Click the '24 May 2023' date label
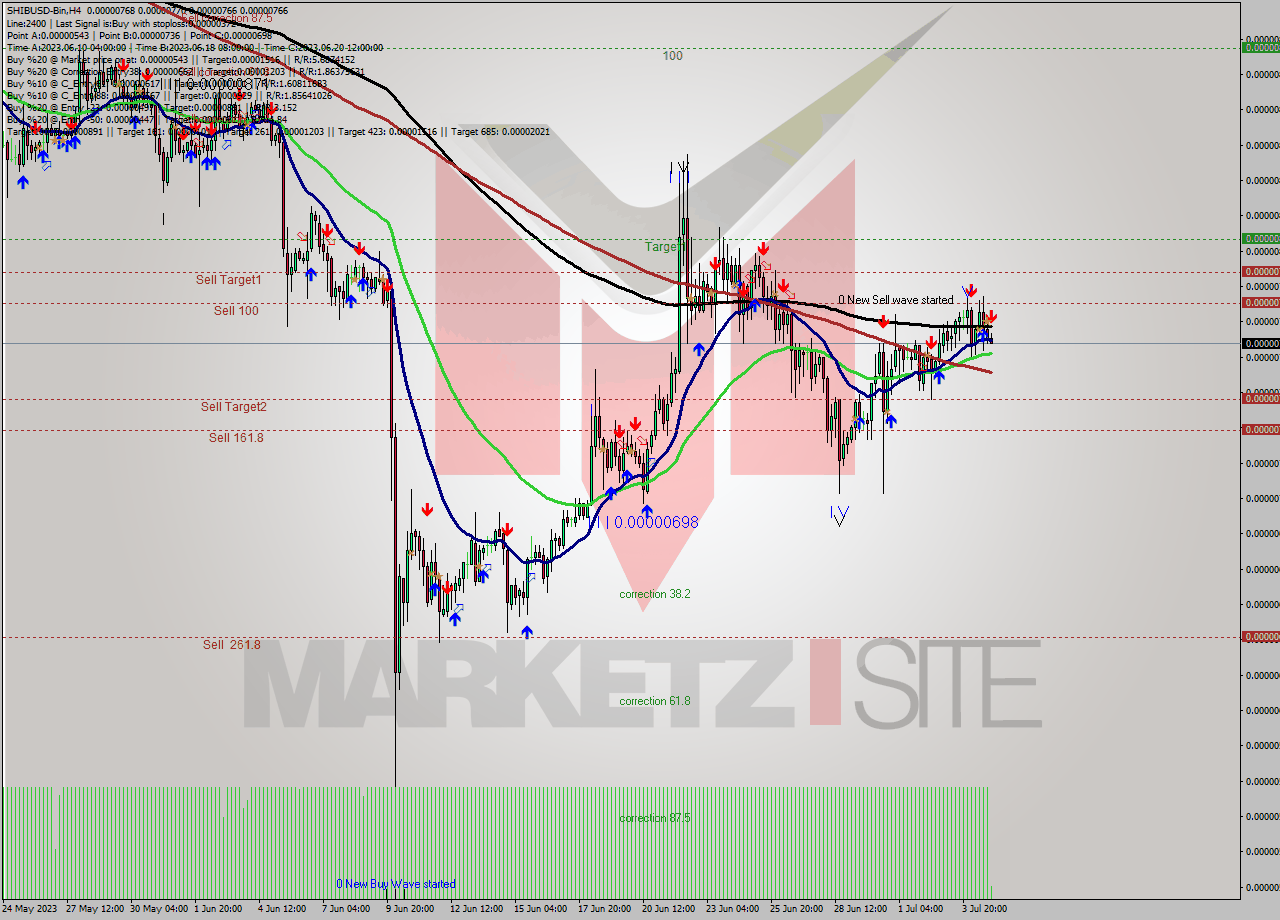 click(x=30, y=909)
